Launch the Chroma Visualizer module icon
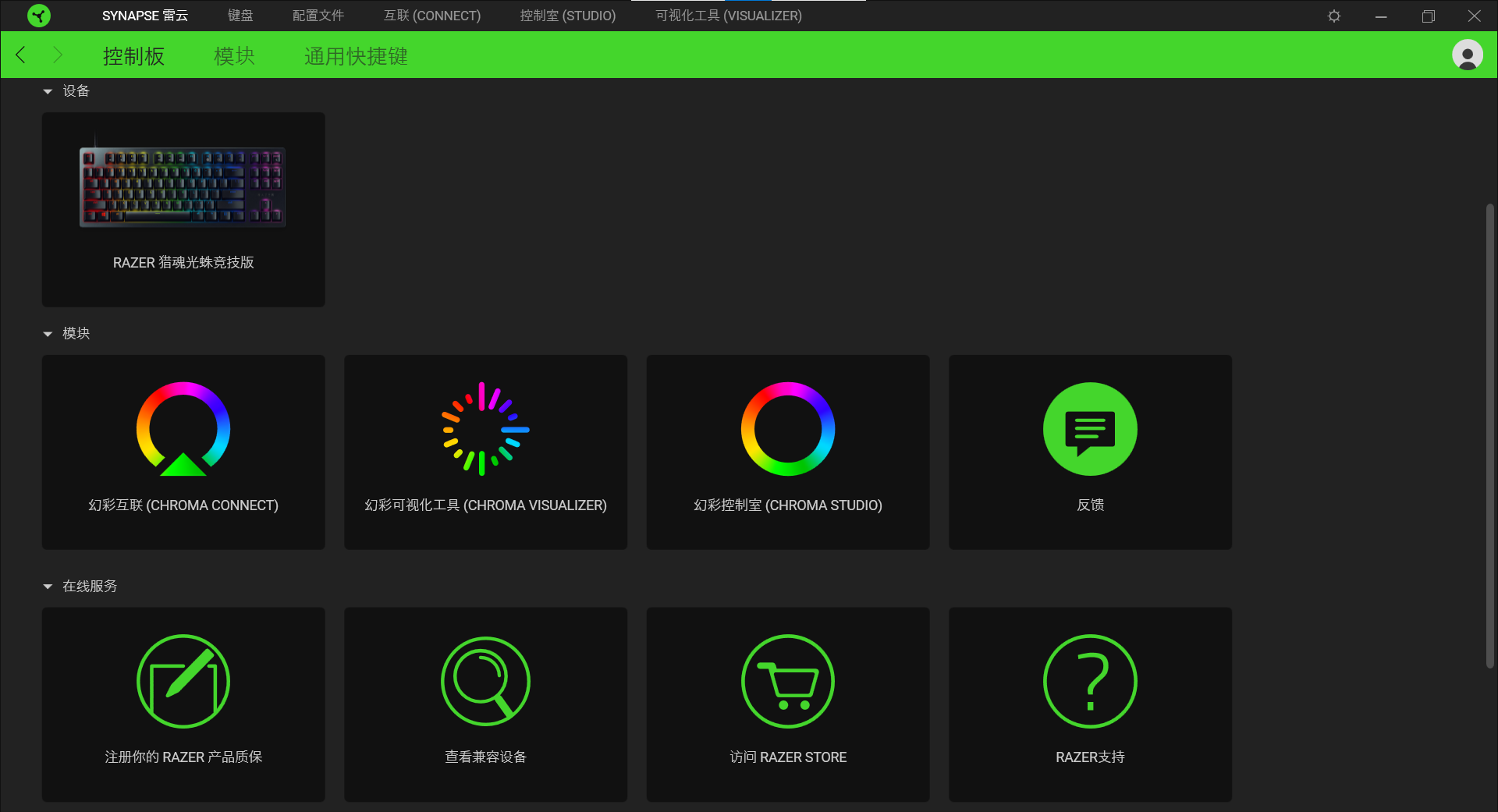This screenshot has height=812, width=1498. [485, 429]
